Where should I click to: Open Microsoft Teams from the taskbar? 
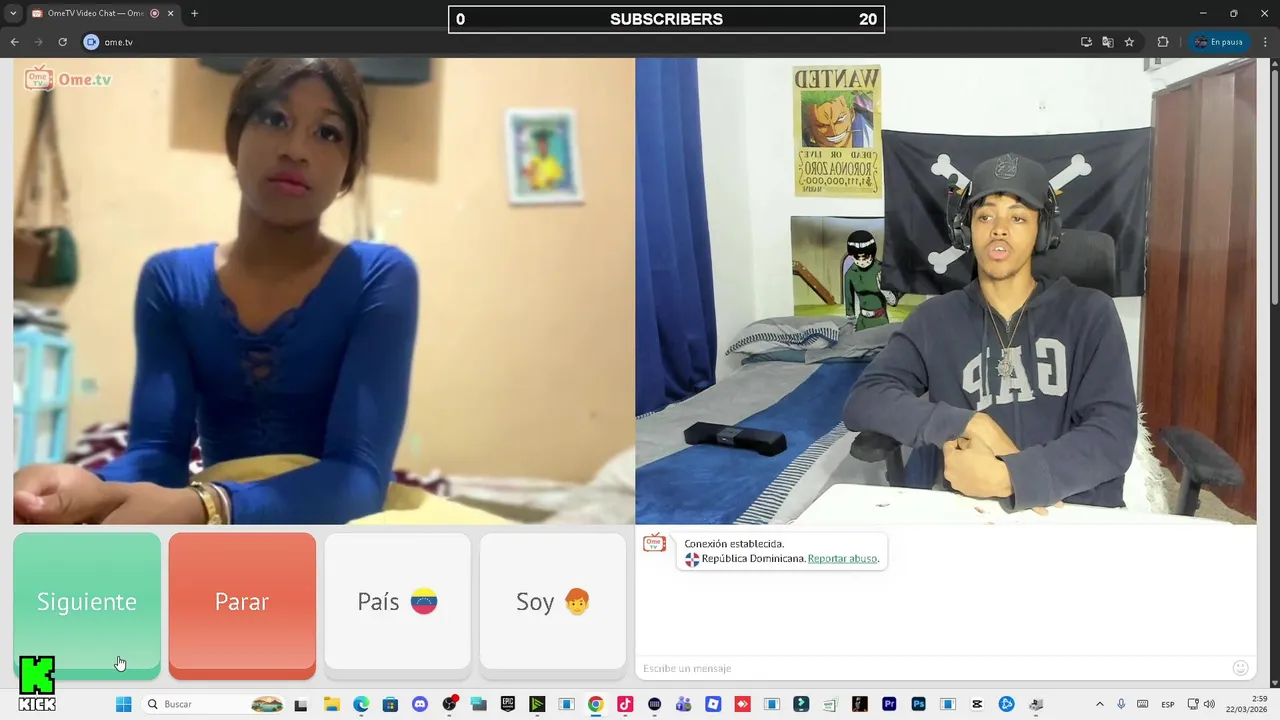click(x=683, y=704)
